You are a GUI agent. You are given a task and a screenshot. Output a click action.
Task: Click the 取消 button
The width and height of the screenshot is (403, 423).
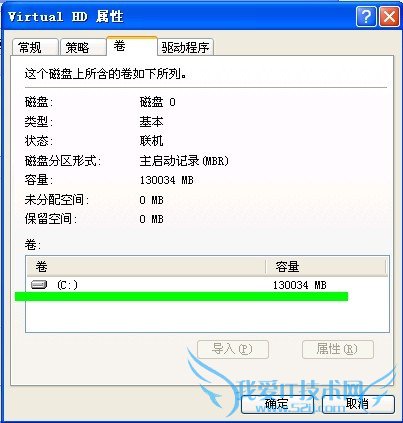coord(358,404)
